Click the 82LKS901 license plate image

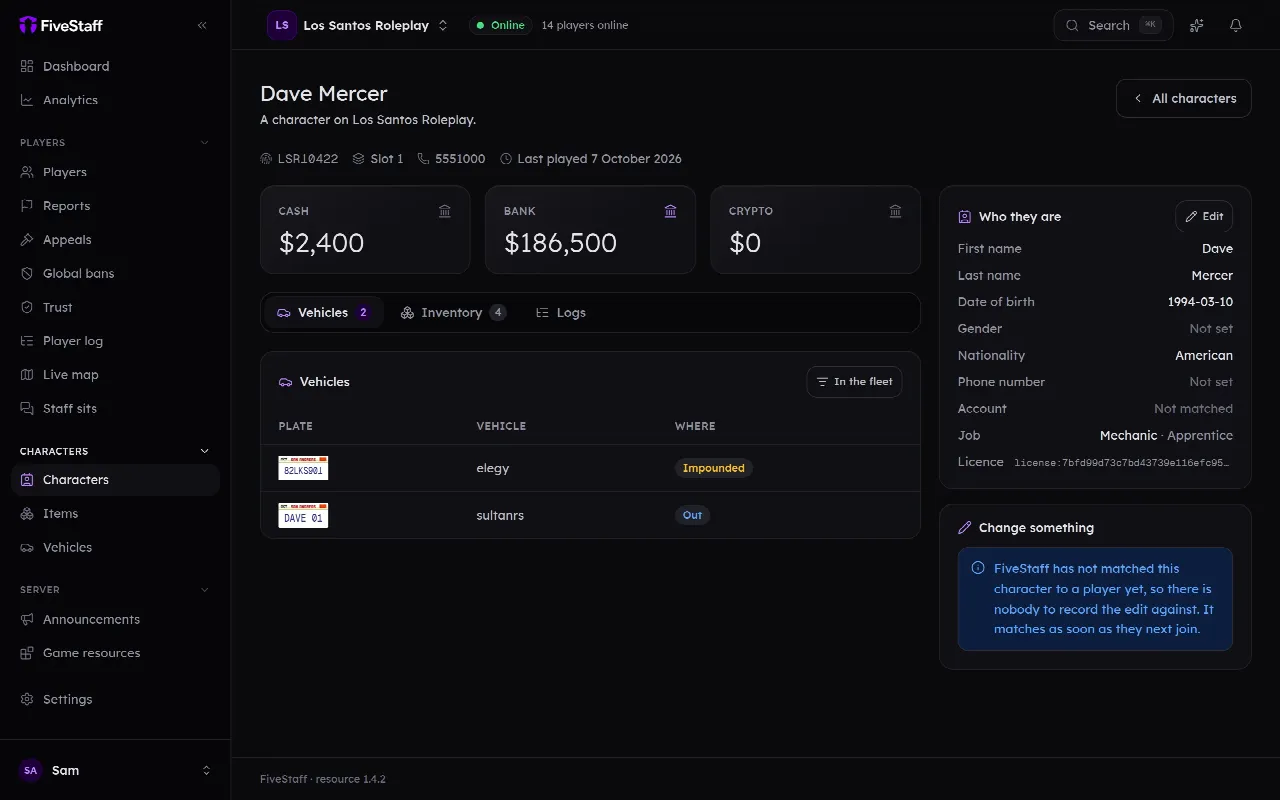pyautogui.click(x=303, y=468)
